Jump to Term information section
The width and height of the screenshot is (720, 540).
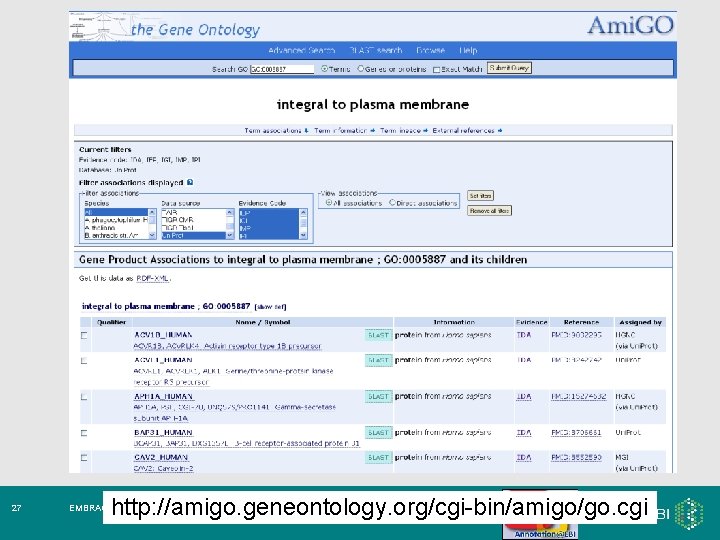click(x=344, y=131)
